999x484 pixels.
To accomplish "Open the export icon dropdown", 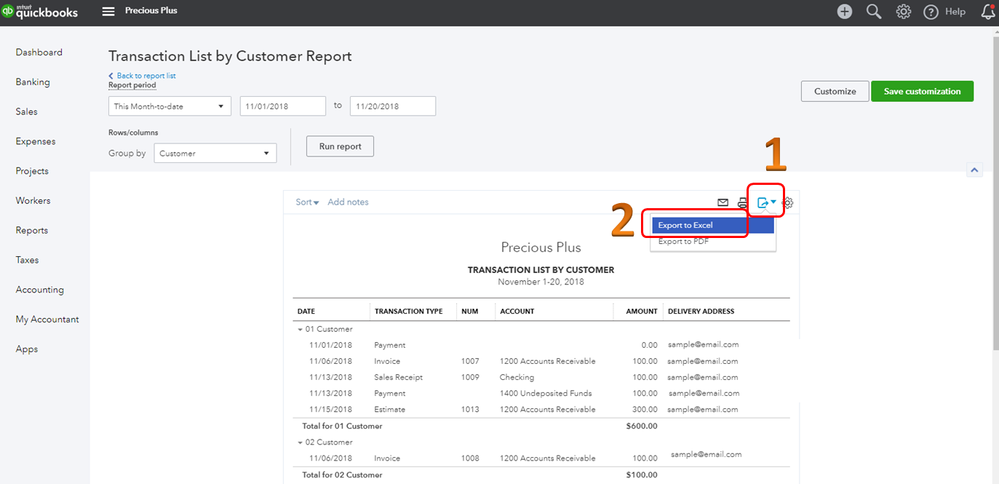I will click(766, 203).
